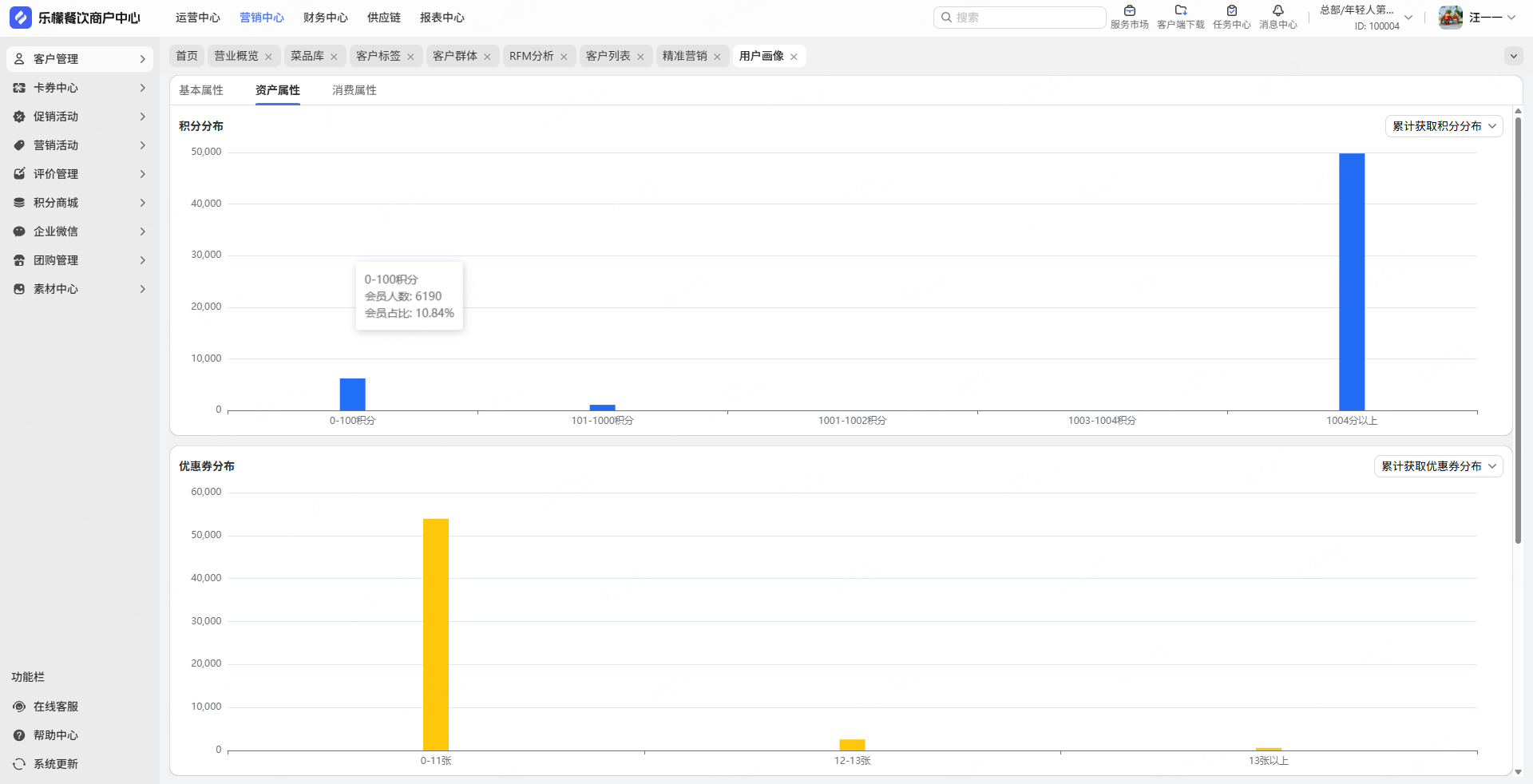
Task: Close the 用户画像 tab
Action: coord(794,57)
